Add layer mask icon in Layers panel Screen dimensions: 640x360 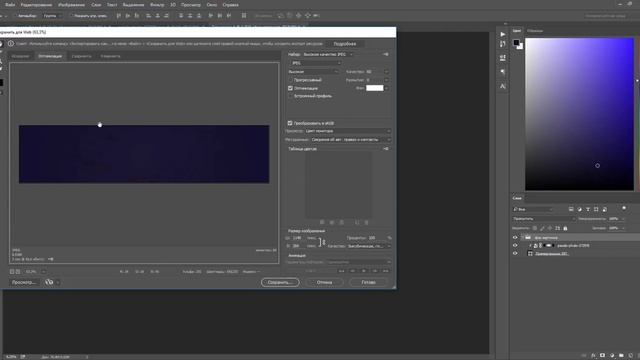[602, 356]
